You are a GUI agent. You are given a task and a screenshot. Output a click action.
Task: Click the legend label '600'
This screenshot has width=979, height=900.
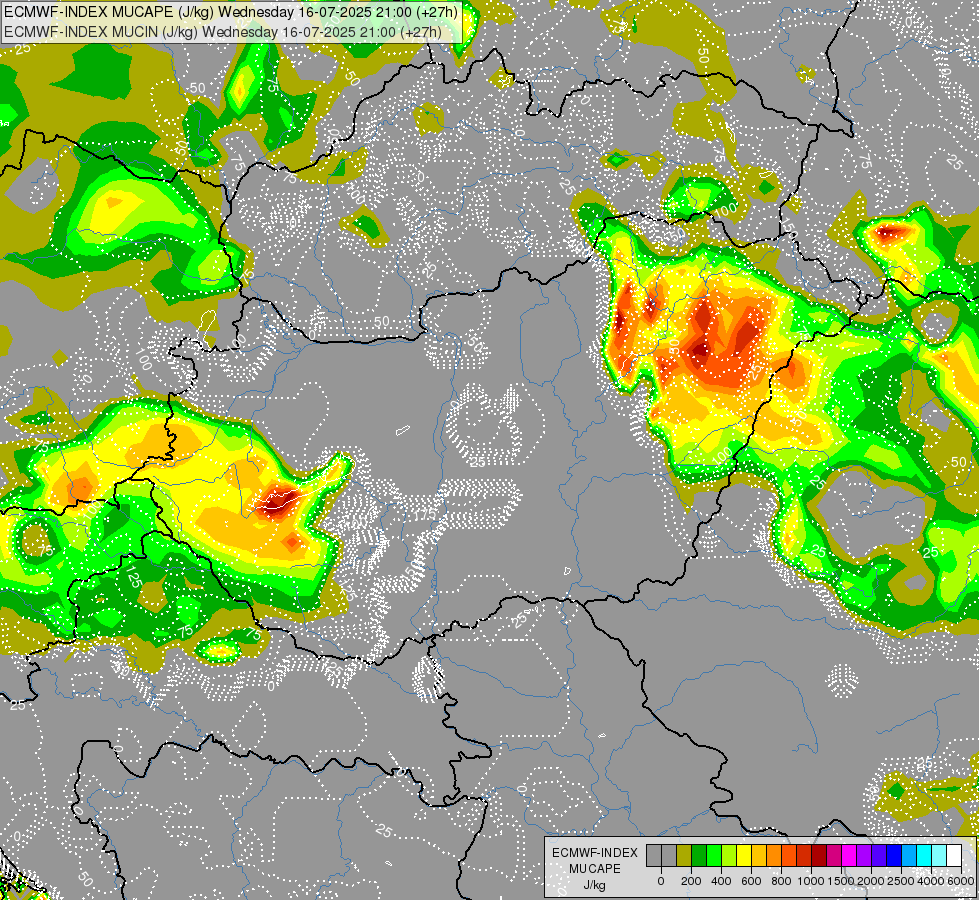pyautogui.click(x=751, y=881)
